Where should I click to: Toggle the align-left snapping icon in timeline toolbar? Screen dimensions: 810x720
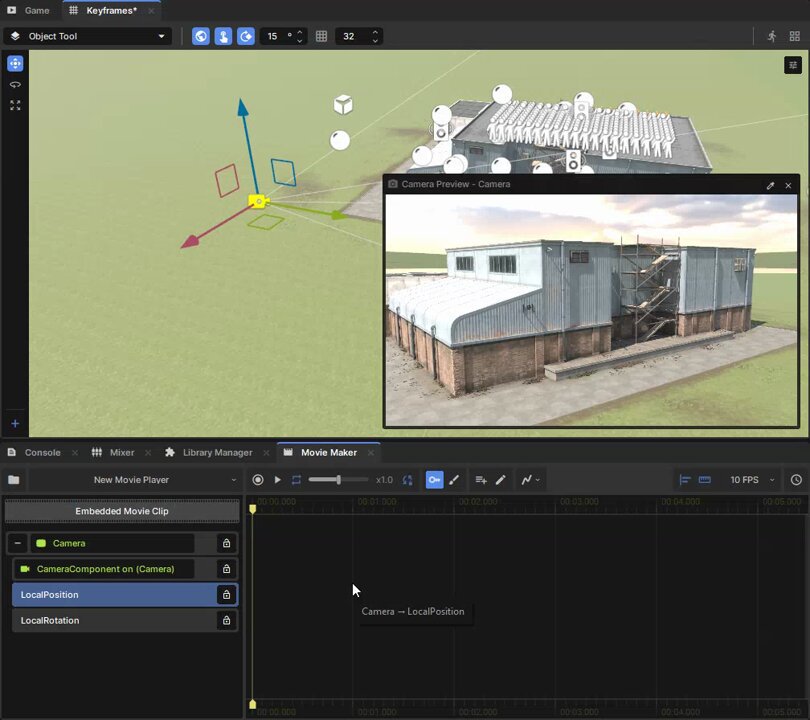pyautogui.click(x=685, y=480)
